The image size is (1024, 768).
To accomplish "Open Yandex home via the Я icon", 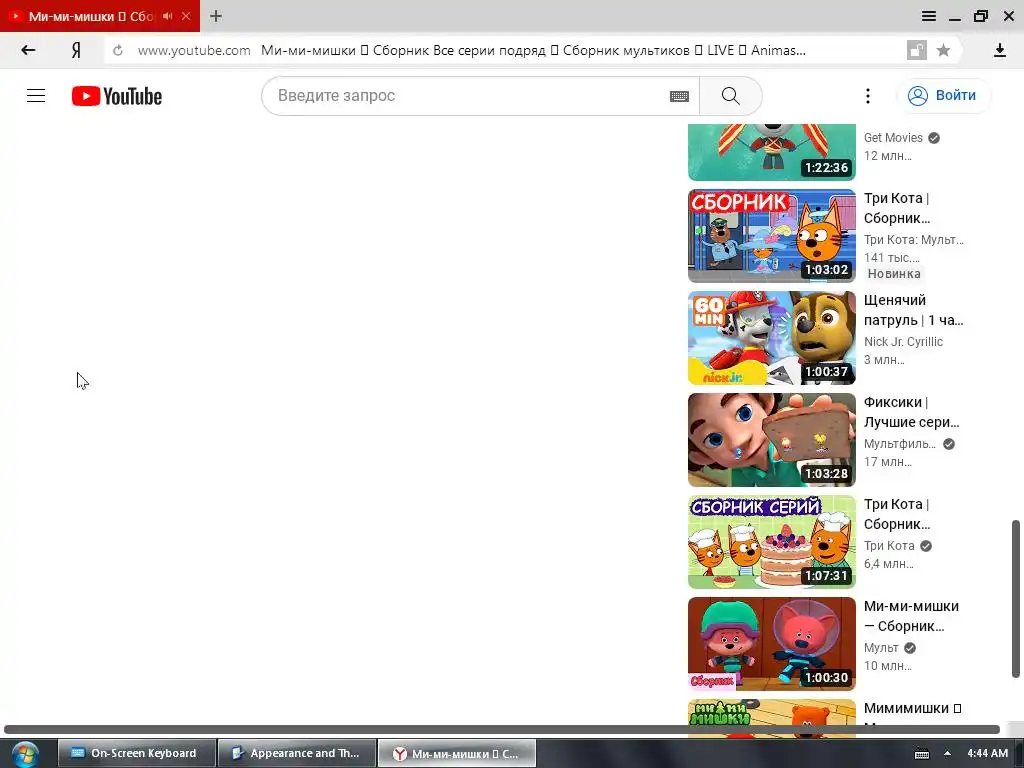I will (76, 50).
